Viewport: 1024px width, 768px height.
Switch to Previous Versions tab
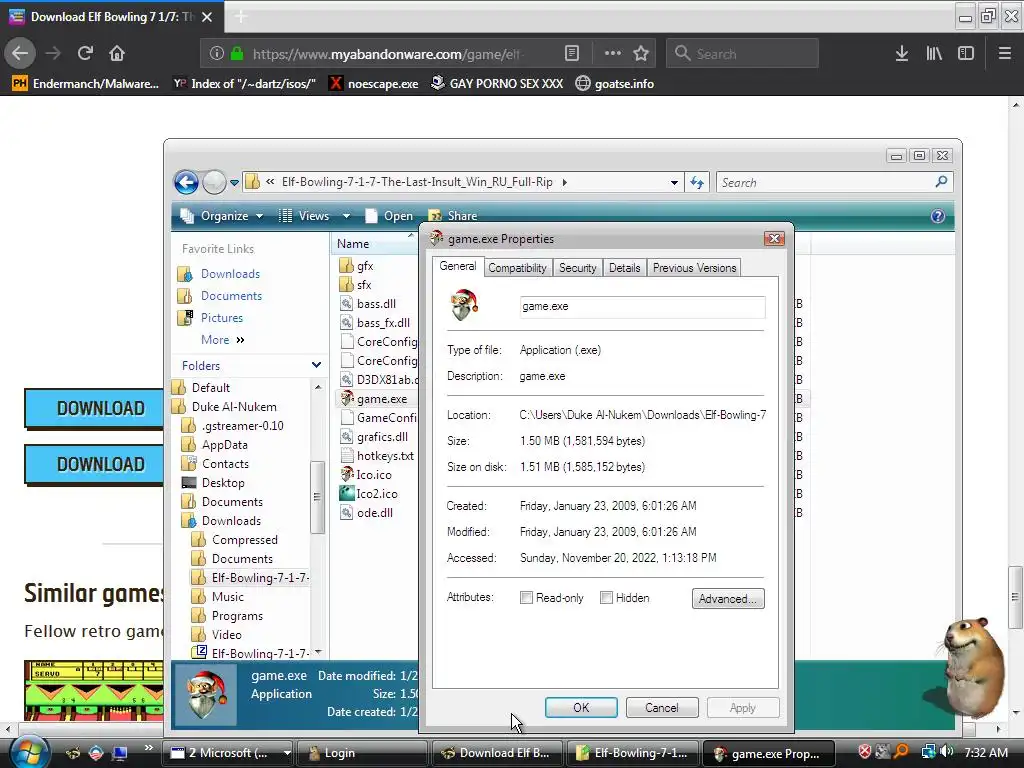coord(694,268)
